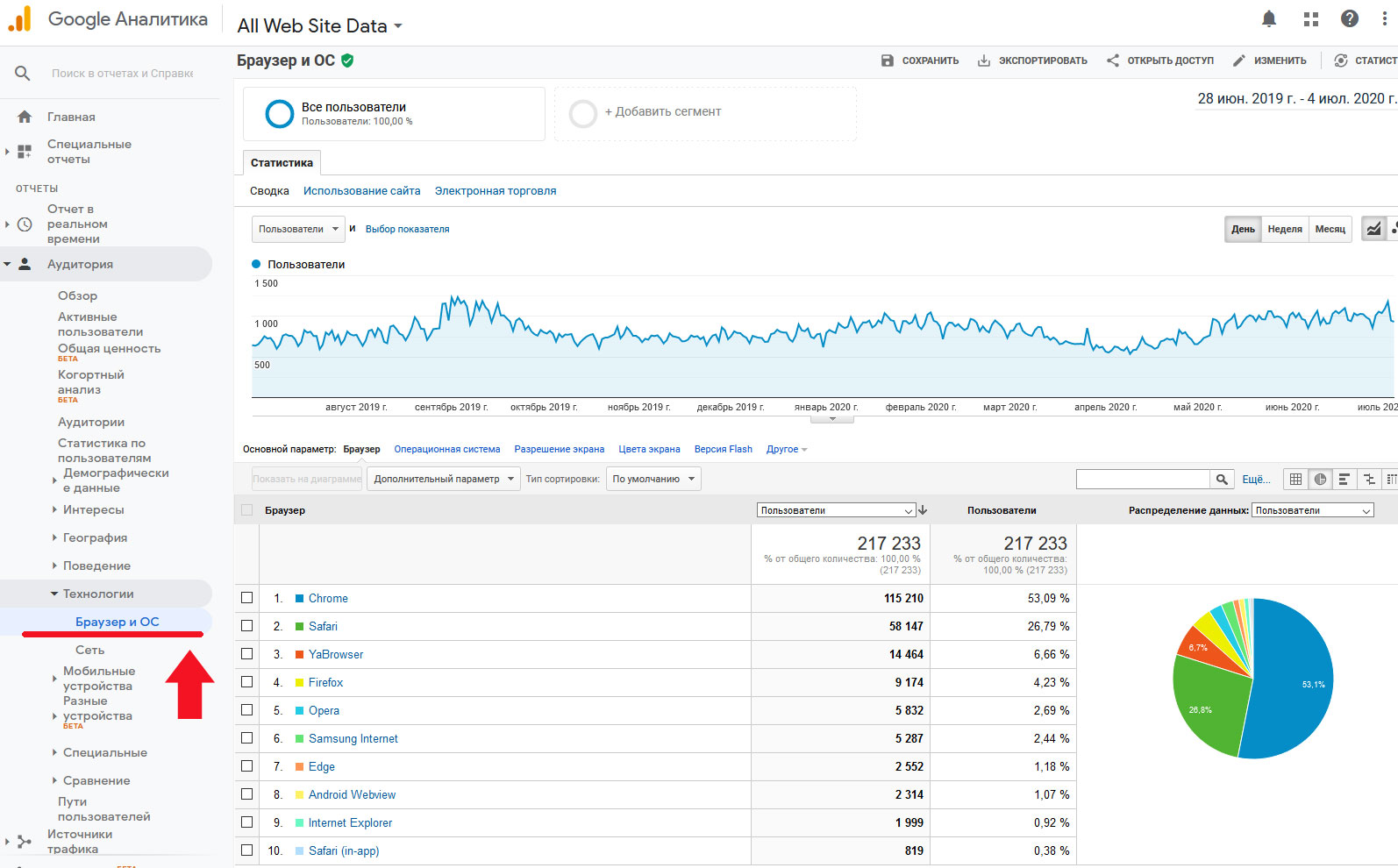Tick the checkbox for Safari row
This screenshot has height=868, width=1398.
pos(247,626)
